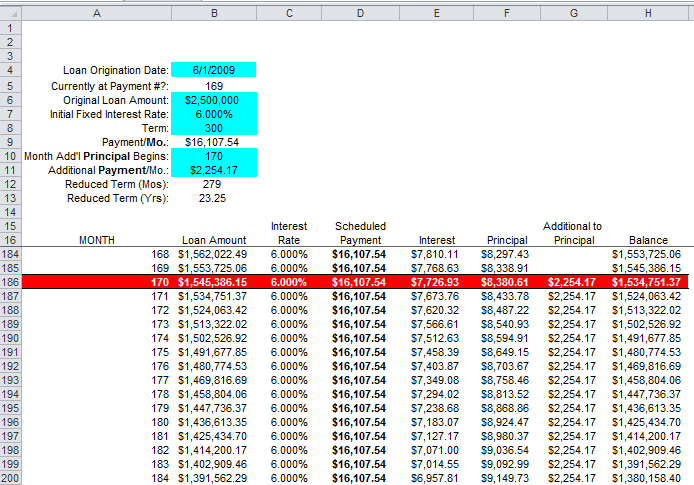The height and width of the screenshot is (485, 694).
Task: Click the MONTH column heading
Action: pos(96,240)
